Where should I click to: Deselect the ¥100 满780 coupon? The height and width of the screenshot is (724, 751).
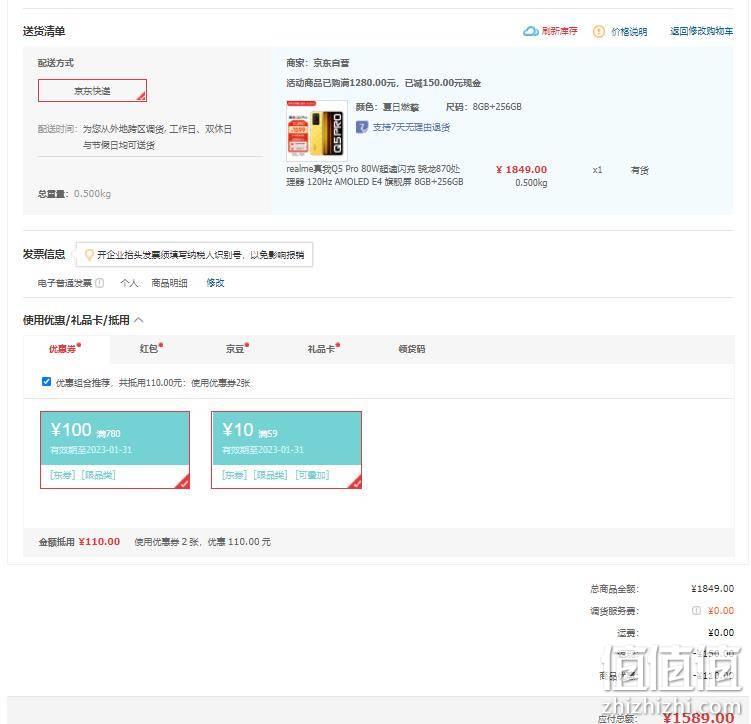click(x=115, y=450)
